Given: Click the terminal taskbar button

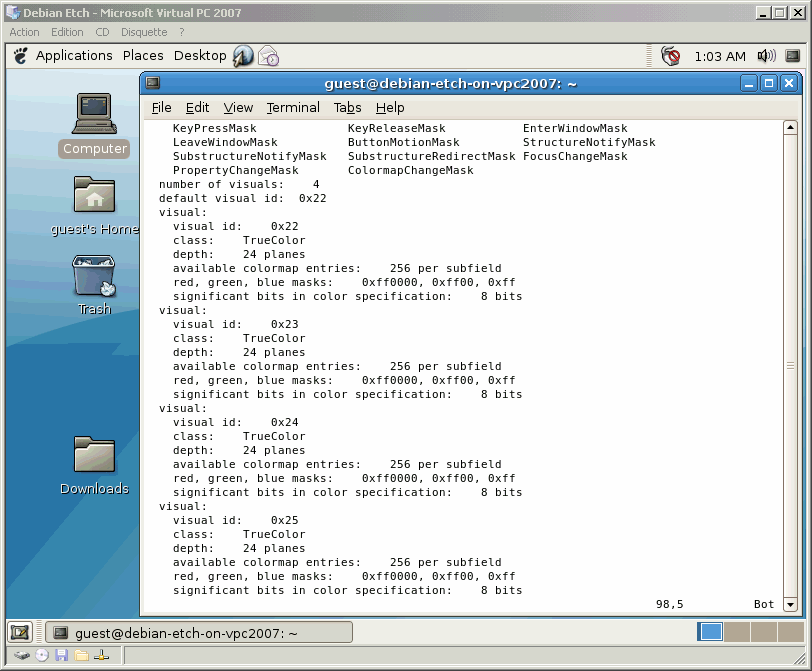Looking at the screenshot, I should (x=200, y=632).
